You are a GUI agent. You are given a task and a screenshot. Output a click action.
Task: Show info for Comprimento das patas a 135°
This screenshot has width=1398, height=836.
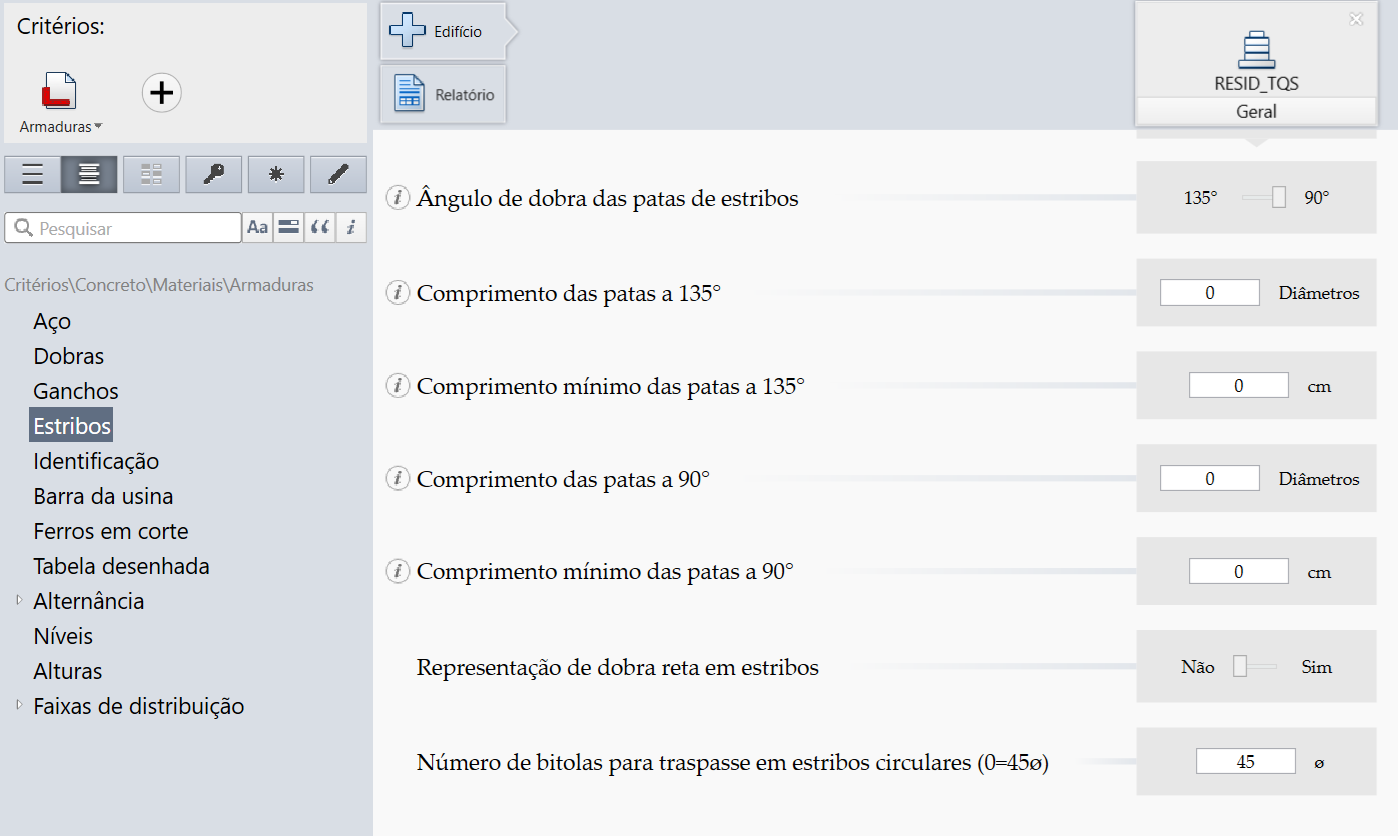click(398, 293)
